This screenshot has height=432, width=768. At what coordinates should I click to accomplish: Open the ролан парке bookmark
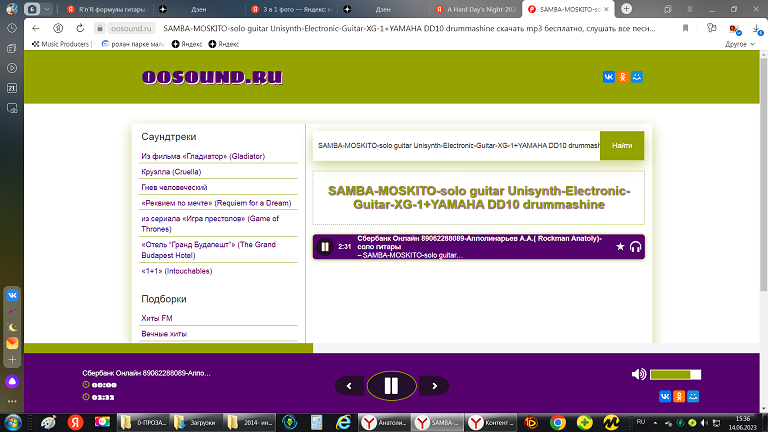[x=133, y=44]
